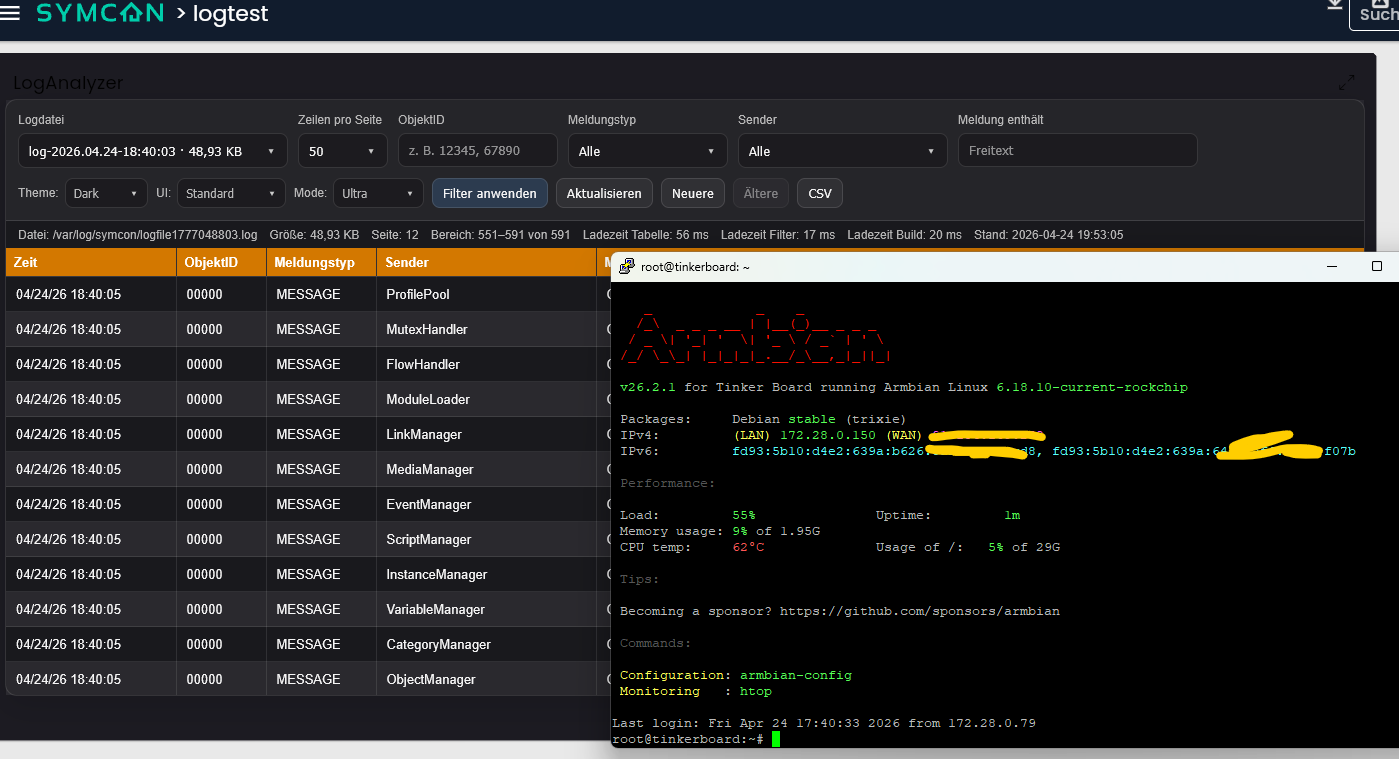Click the PuTTY icon in the terminal title bar
This screenshot has width=1399, height=759.
[627, 267]
